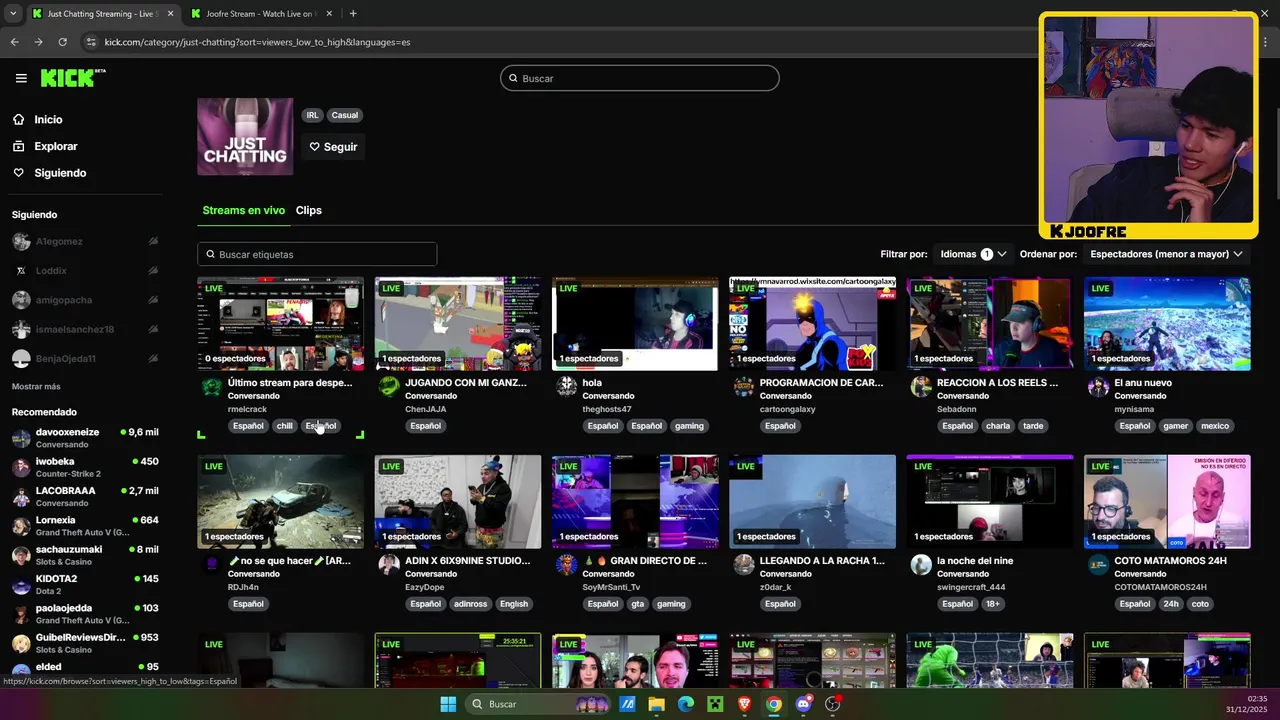Image resolution: width=1280 pixels, height=720 pixels.
Task: Open followed channel amigopacha
Action: click(x=85, y=300)
